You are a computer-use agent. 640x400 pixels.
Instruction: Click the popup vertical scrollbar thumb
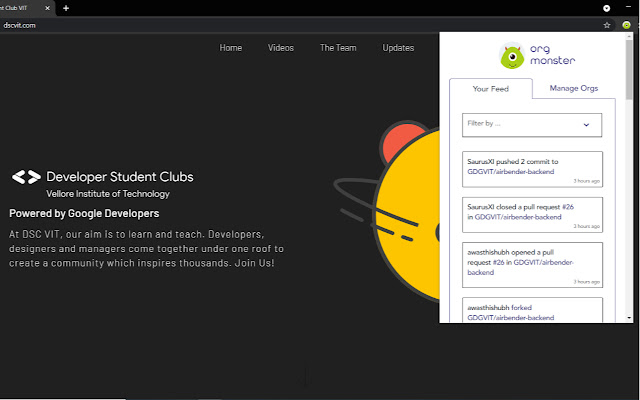click(629, 69)
